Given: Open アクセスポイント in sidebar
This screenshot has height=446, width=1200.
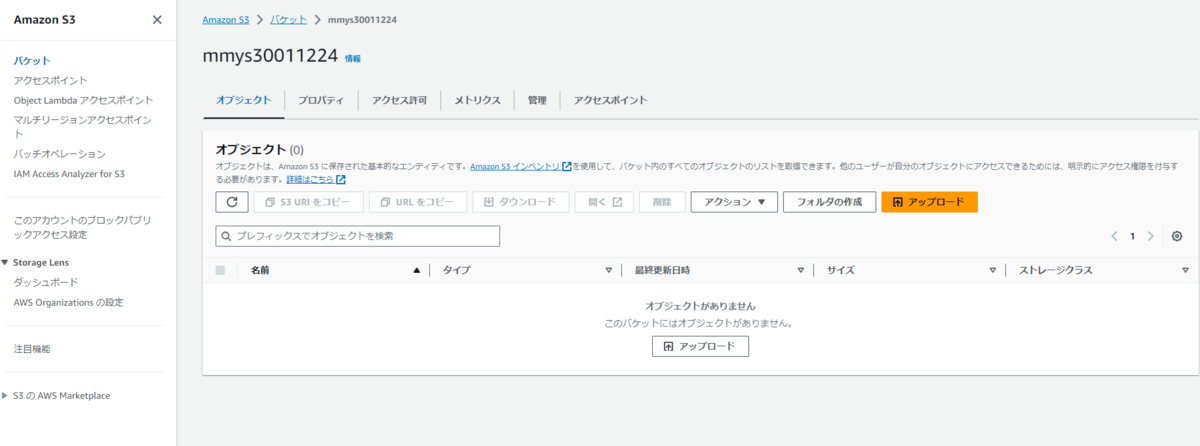Looking at the screenshot, I should coord(50,80).
